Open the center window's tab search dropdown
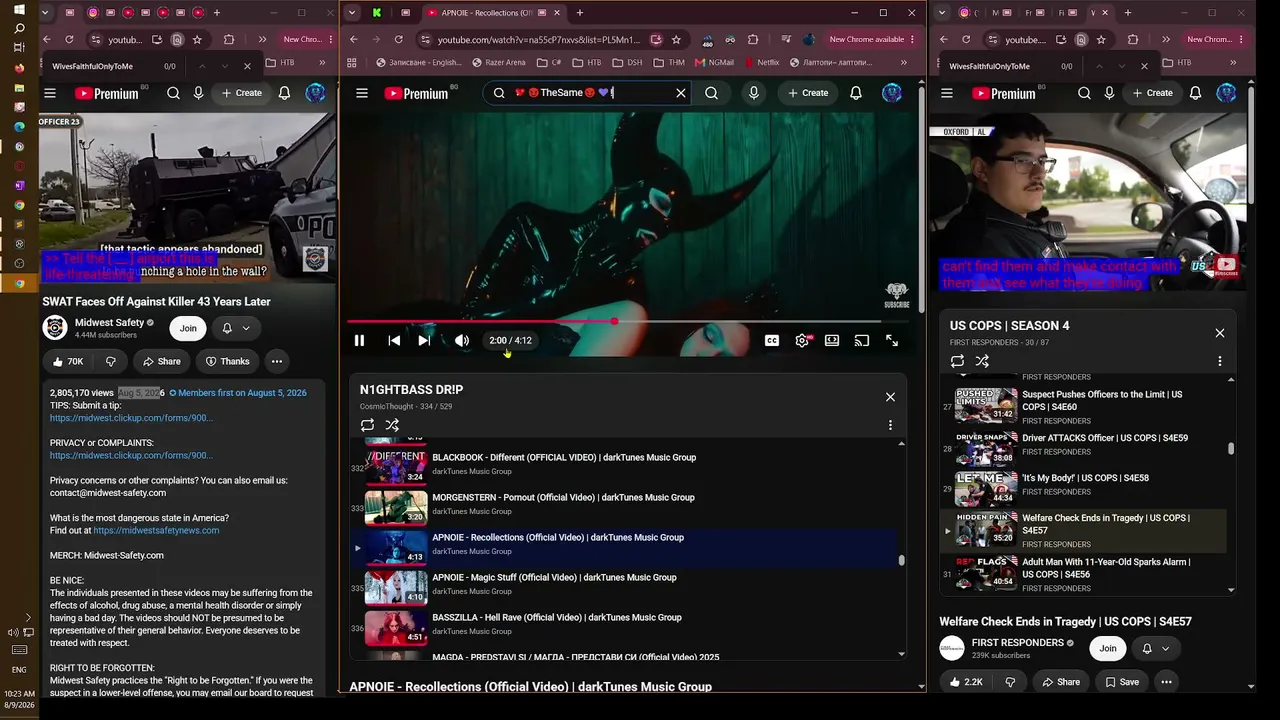The image size is (1280, 720). point(351,13)
